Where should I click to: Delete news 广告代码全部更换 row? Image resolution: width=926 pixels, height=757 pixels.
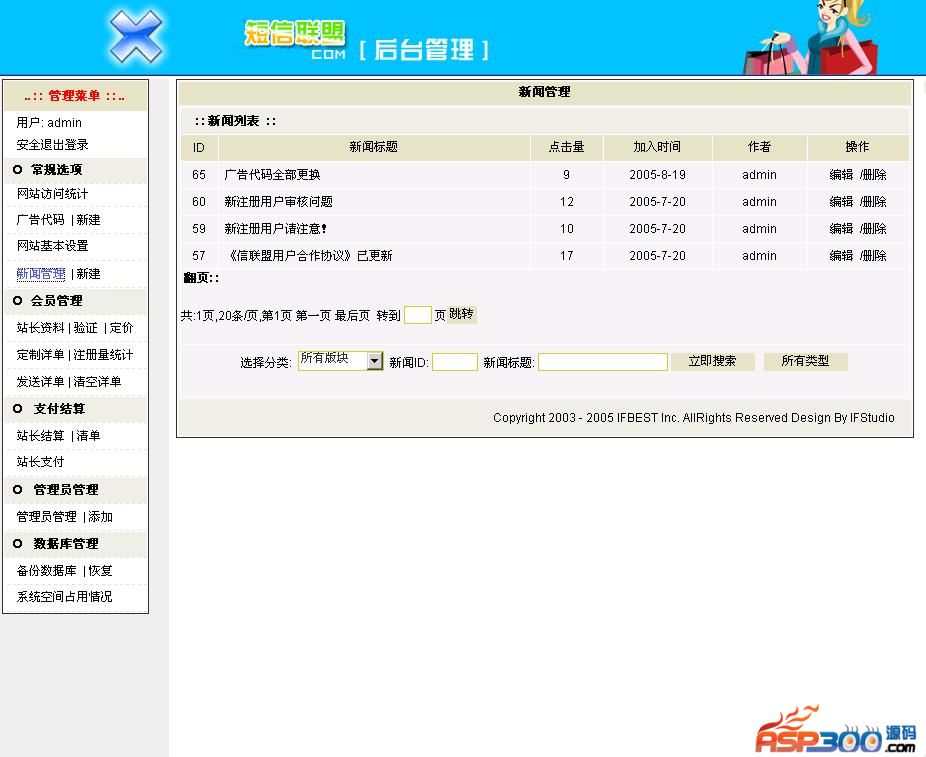873,175
